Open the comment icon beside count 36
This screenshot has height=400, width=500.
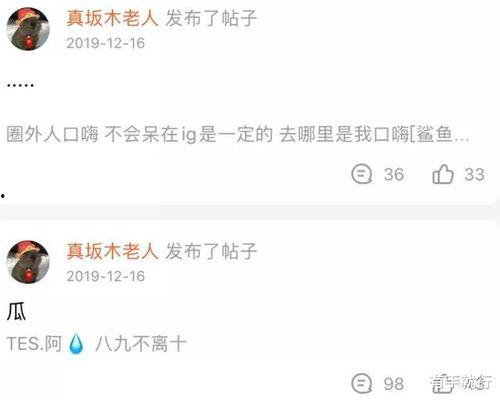click(361, 174)
